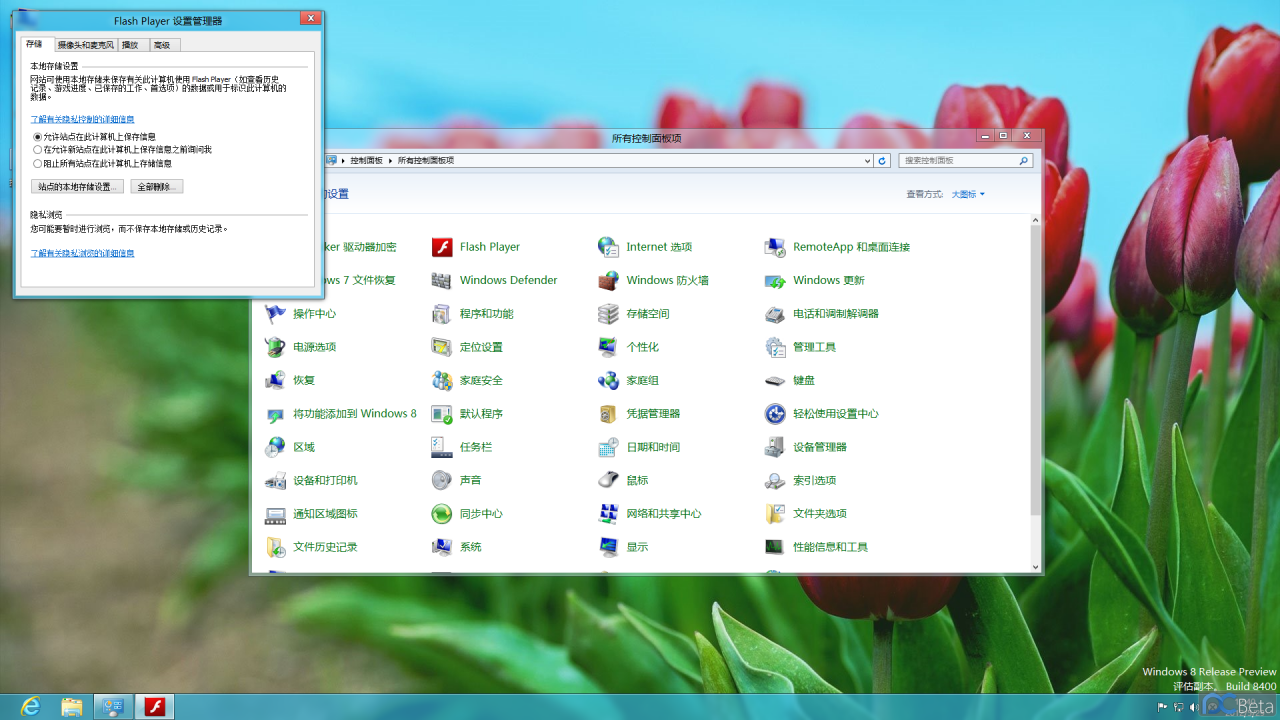Screen dimensions: 1280x720
Task: Click the 系统 label
Action: [471, 547]
